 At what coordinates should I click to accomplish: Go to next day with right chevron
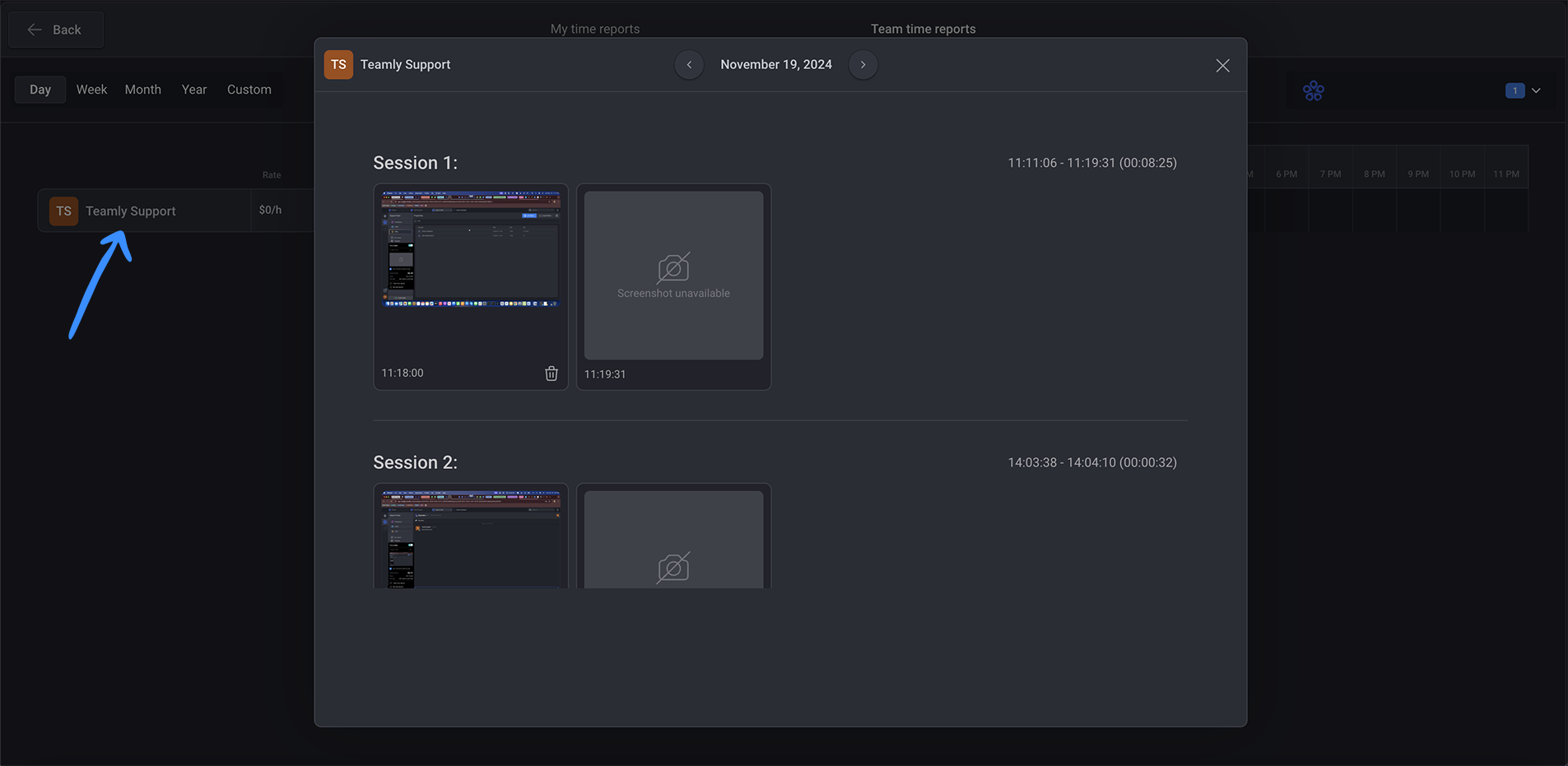[863, 64]
